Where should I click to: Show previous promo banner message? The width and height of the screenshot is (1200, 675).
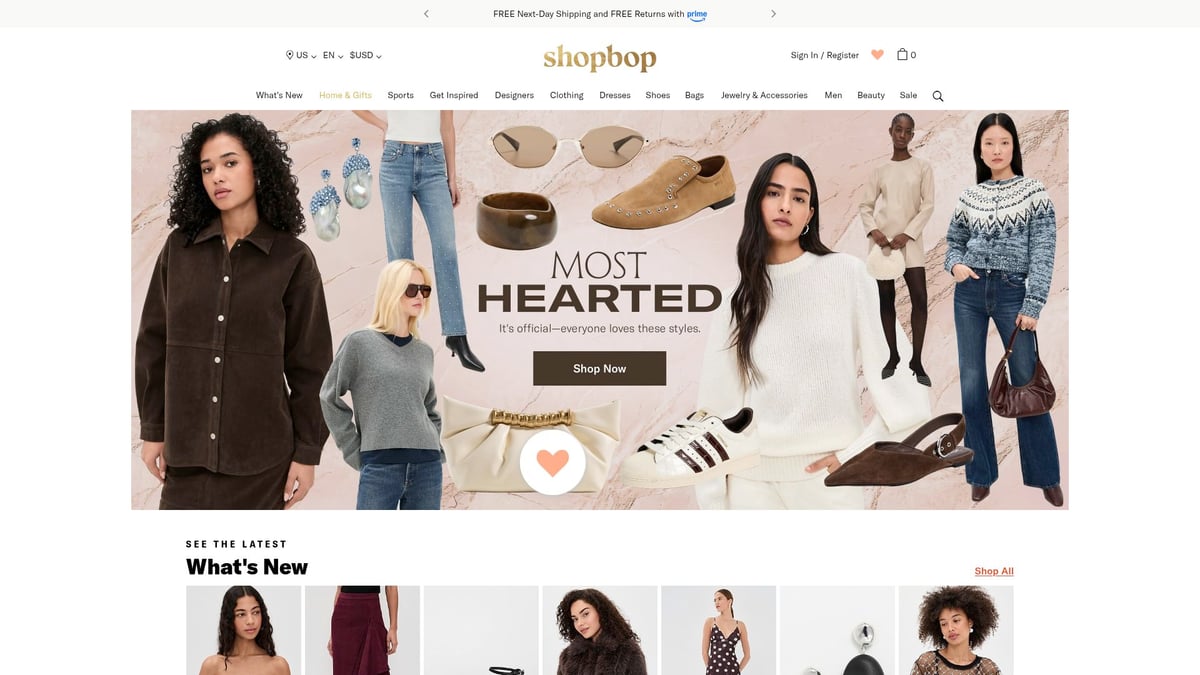coord(426,14)
